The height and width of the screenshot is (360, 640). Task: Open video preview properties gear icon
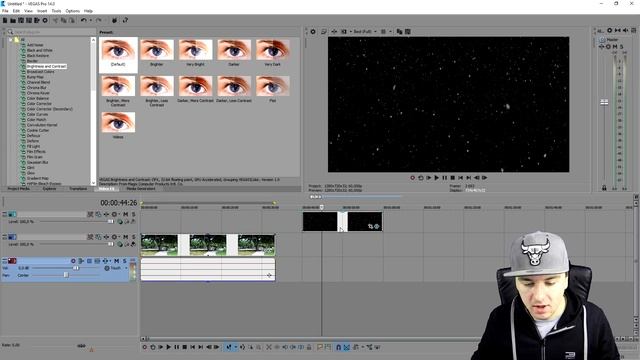click(313, 31)
